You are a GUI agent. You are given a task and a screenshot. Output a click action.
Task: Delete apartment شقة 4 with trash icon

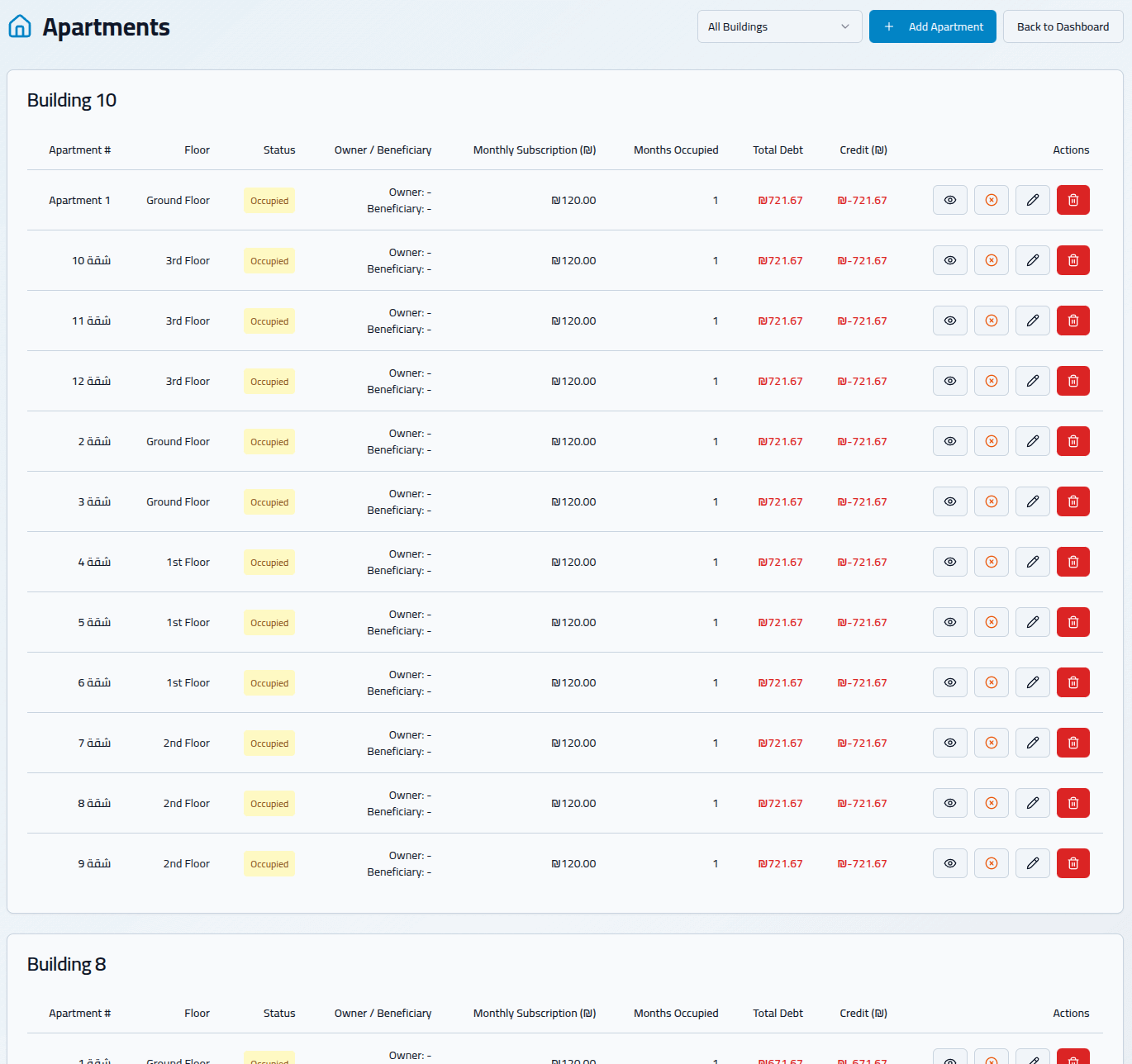point(1073,562)
